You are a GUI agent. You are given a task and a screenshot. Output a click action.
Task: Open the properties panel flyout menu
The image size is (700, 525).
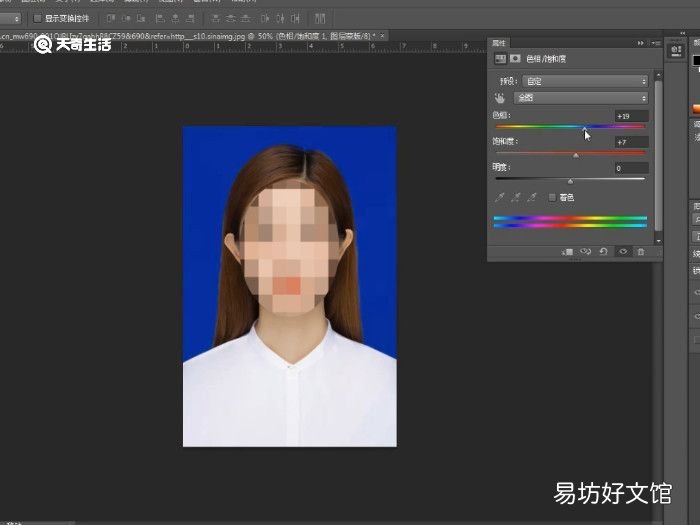[x=655, y=43]
